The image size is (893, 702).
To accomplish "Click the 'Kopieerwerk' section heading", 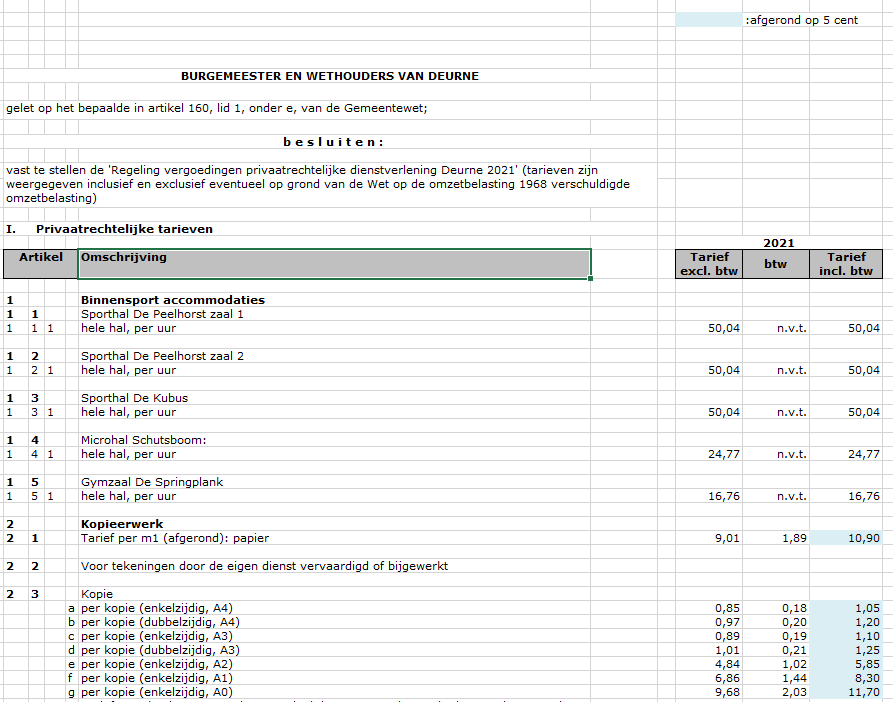I will point(121,524).
